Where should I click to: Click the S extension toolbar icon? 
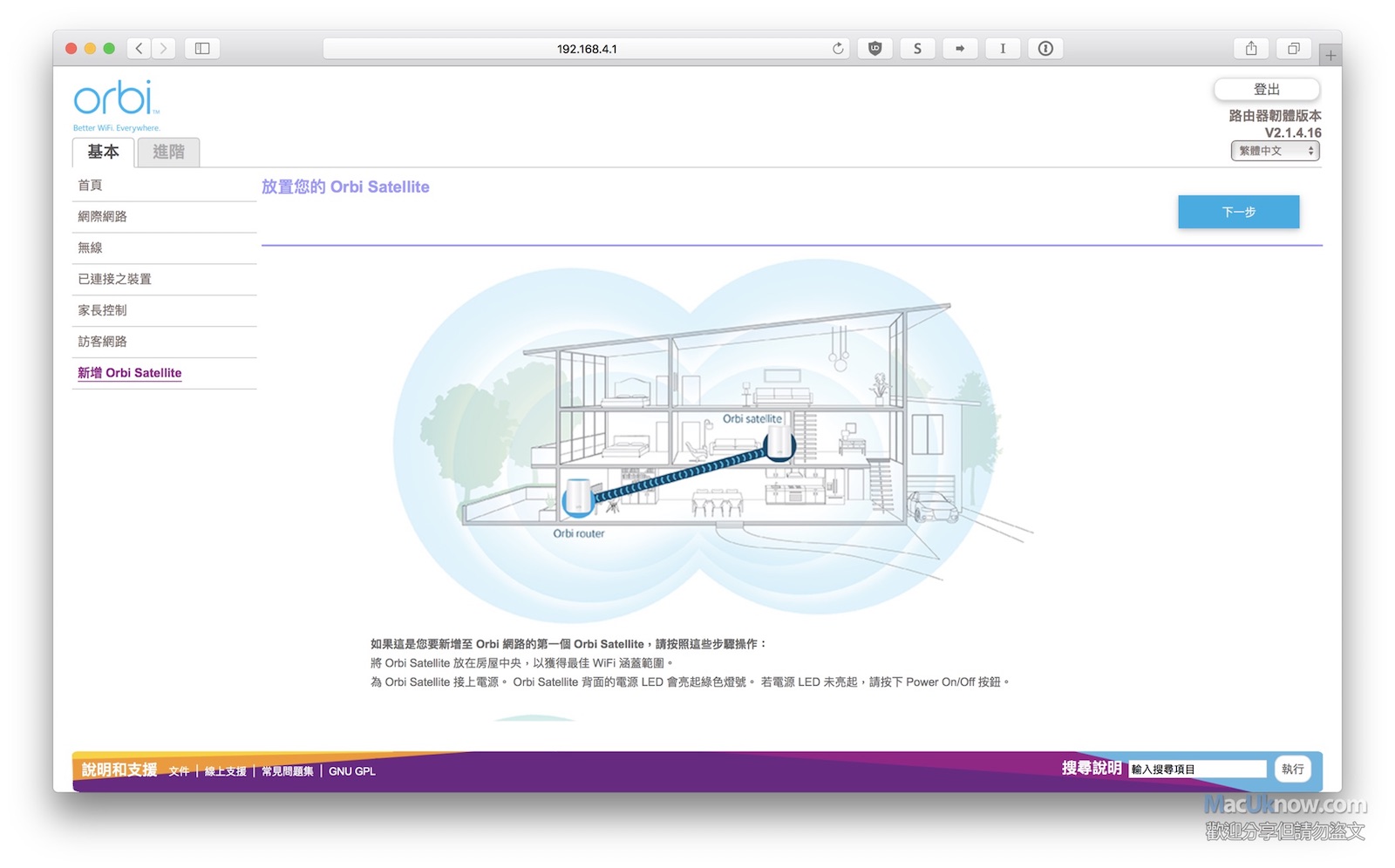(917, 49)
